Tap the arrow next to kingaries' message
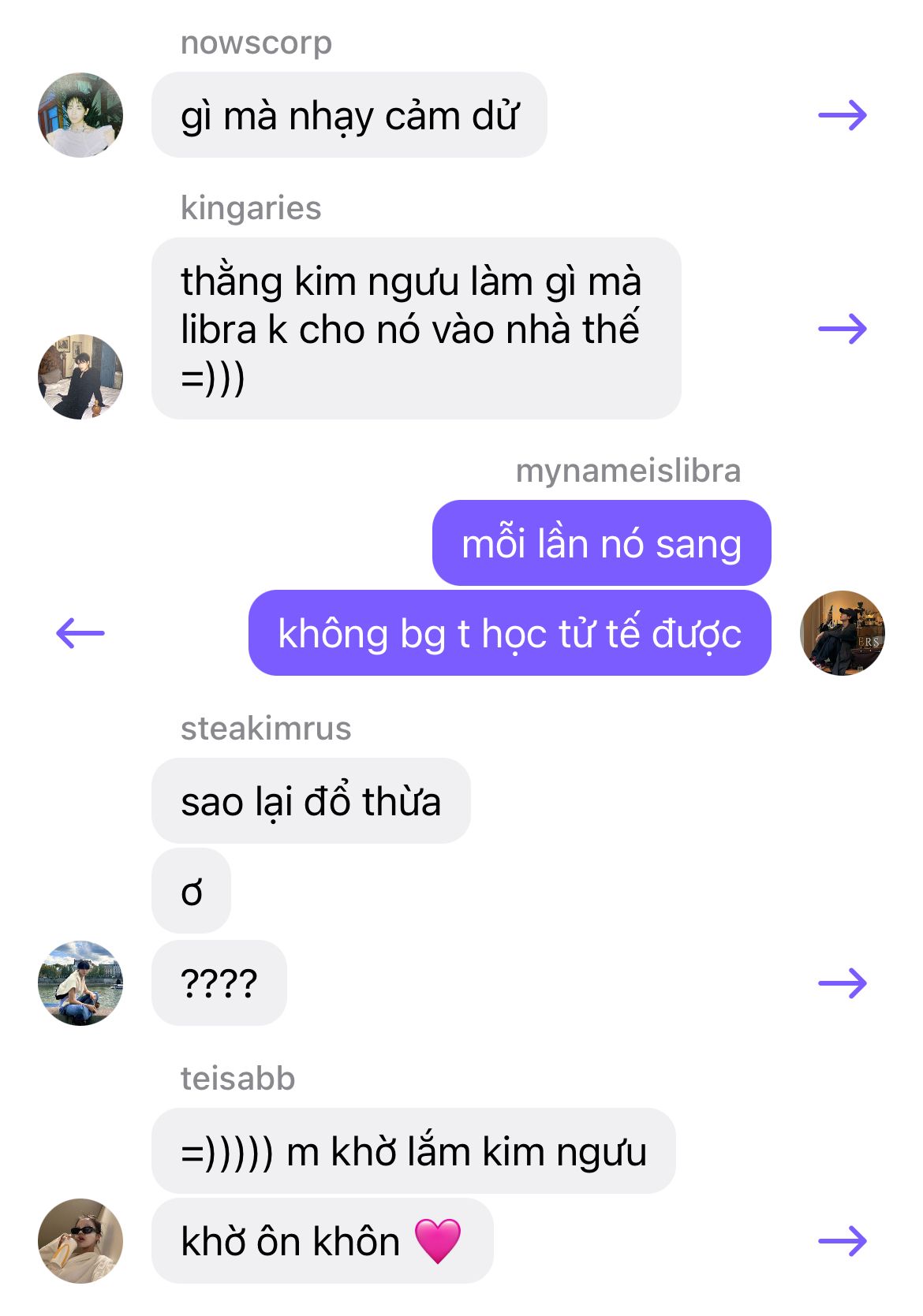 click(x=843, y=329)
